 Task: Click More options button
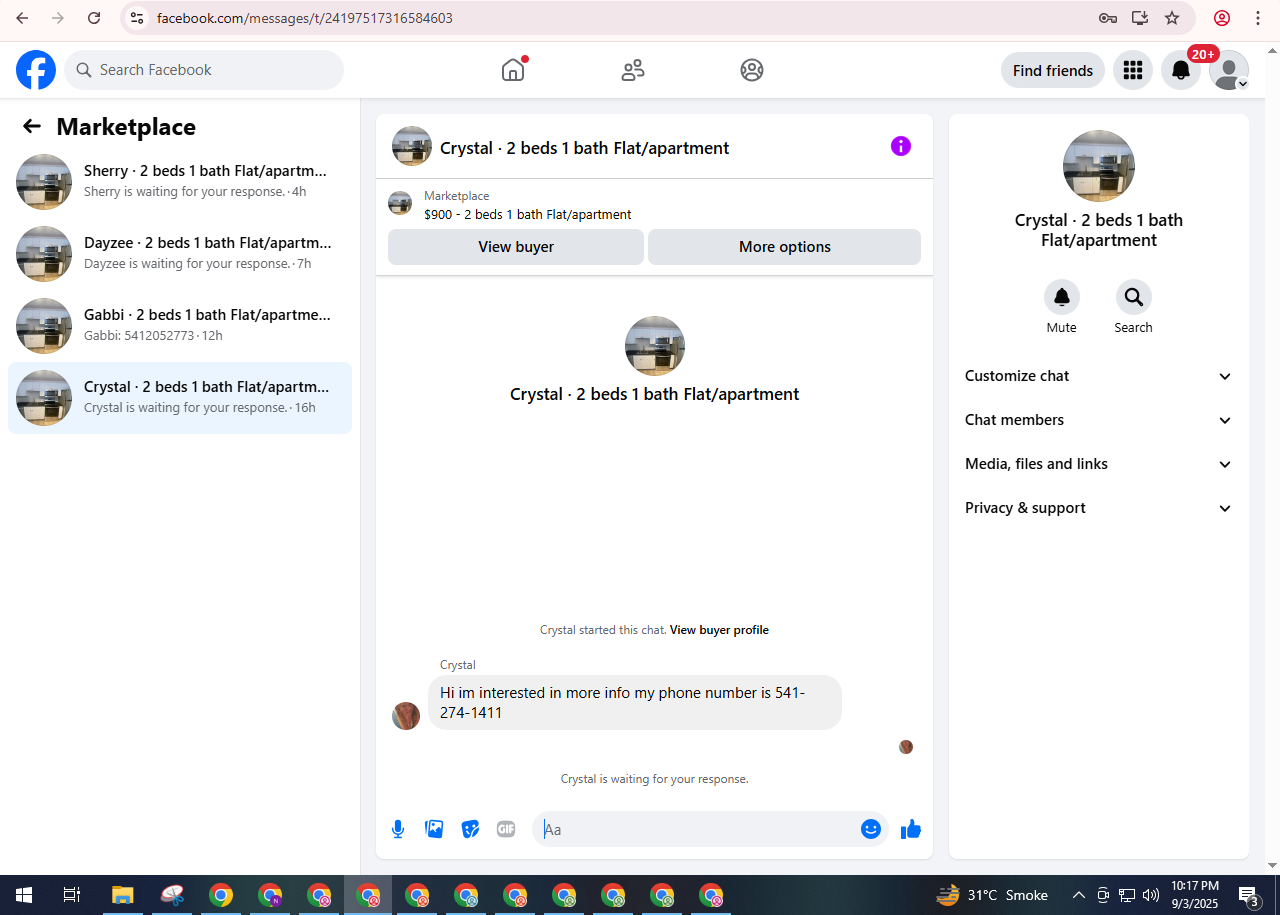point(784,247)
